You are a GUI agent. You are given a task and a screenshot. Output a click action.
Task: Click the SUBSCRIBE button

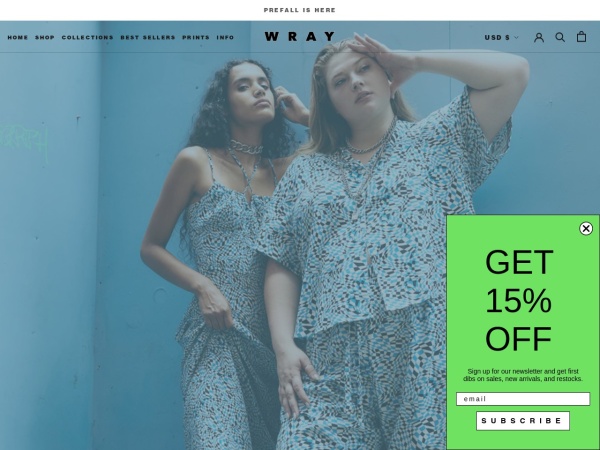(x=523, y=421)
